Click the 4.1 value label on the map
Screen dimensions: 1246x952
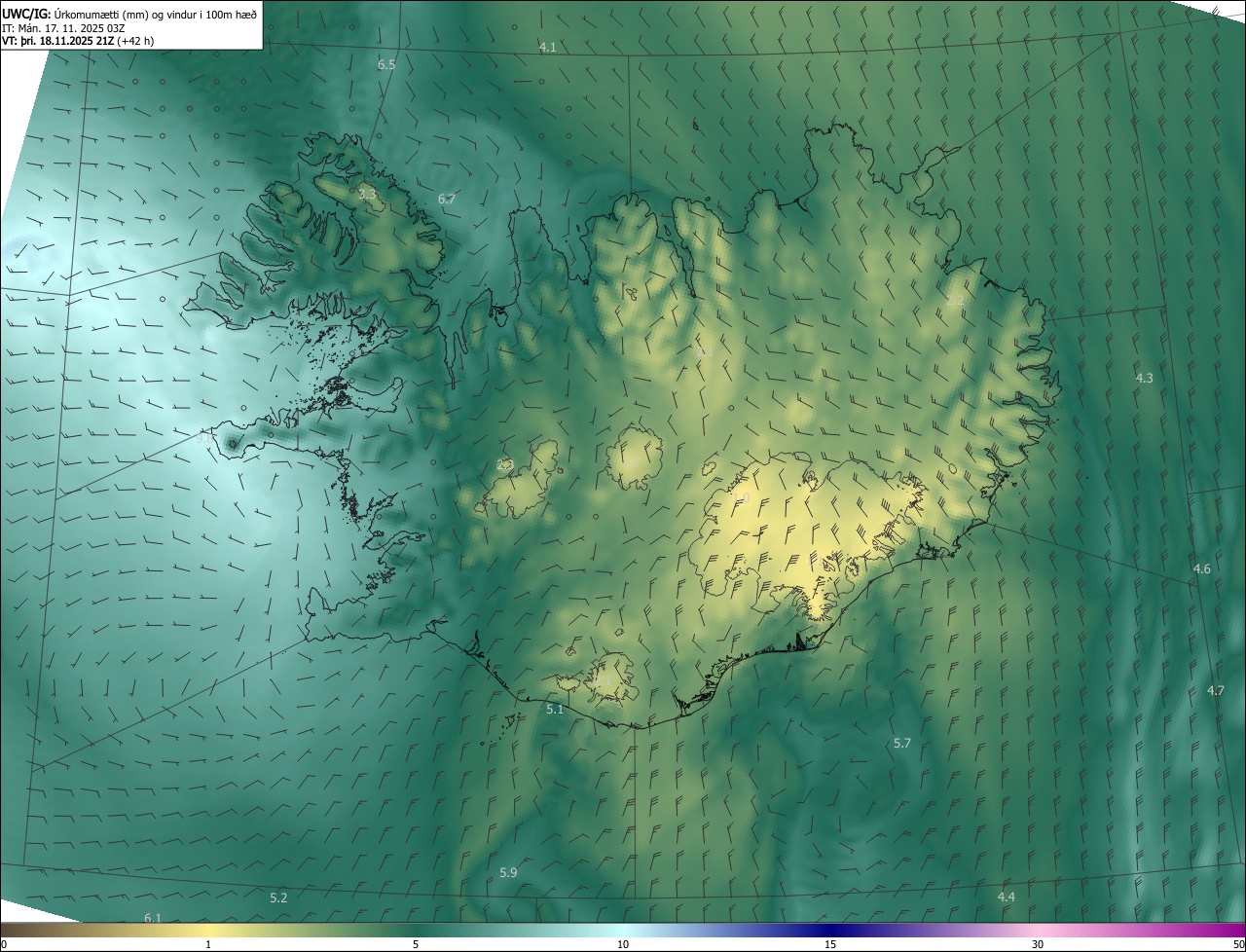tap(548, 48)
